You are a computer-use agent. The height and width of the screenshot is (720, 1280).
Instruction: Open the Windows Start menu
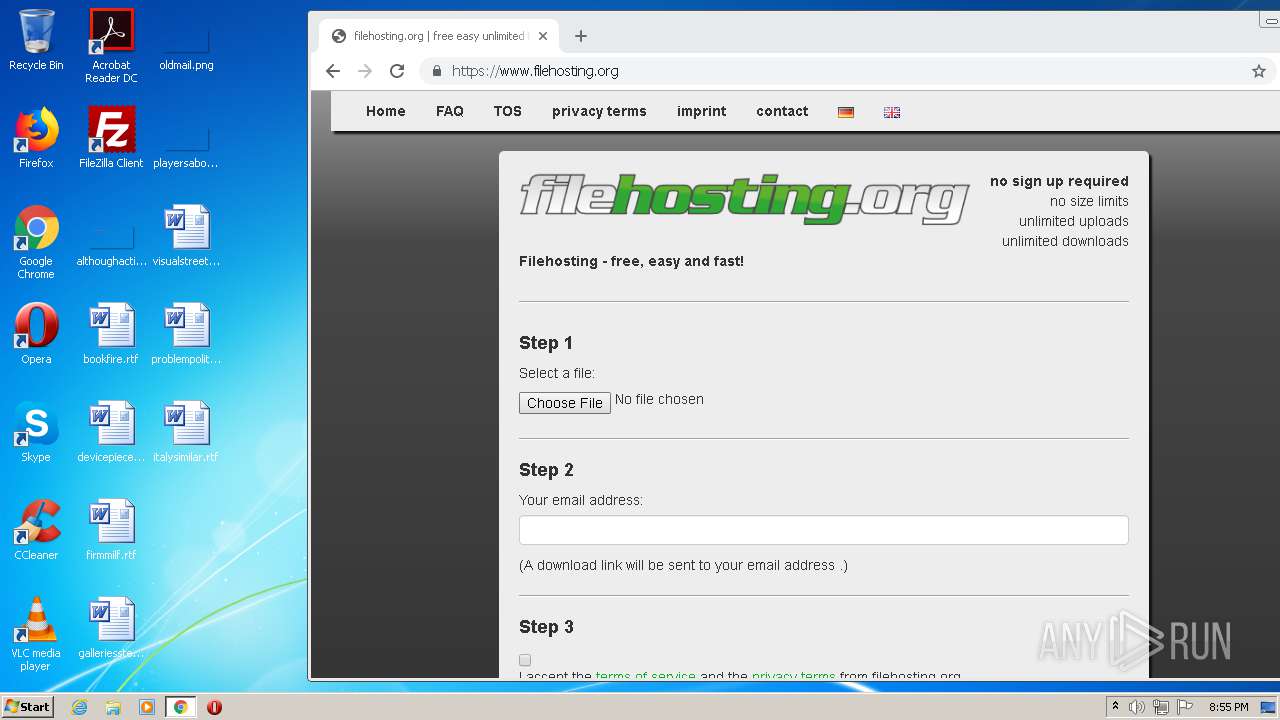coord(28,707)
